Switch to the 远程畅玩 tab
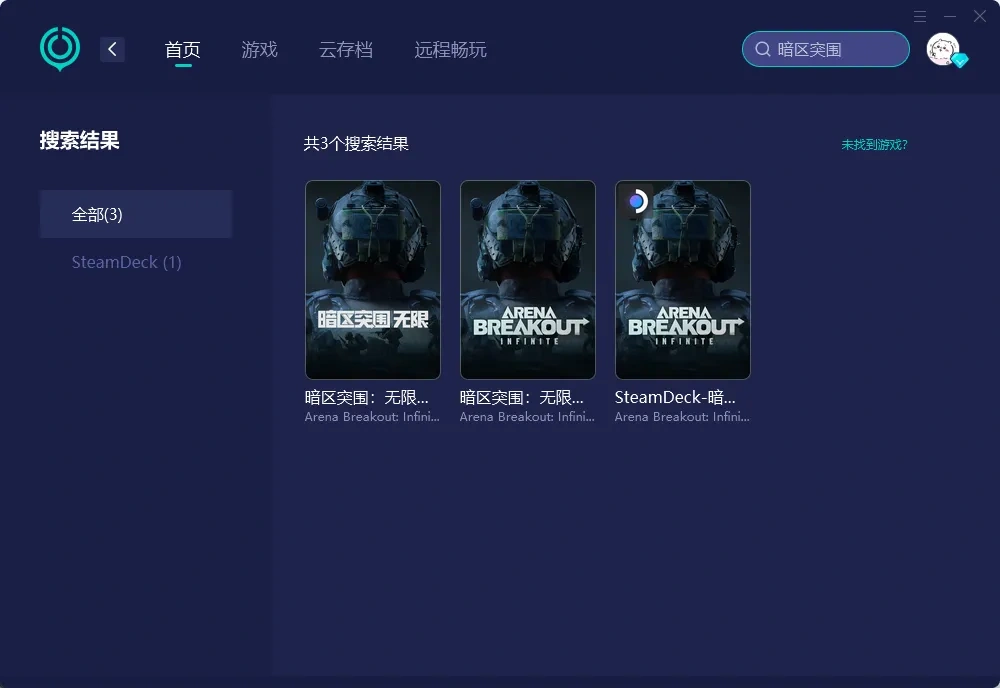 click(x=449, y=48)
